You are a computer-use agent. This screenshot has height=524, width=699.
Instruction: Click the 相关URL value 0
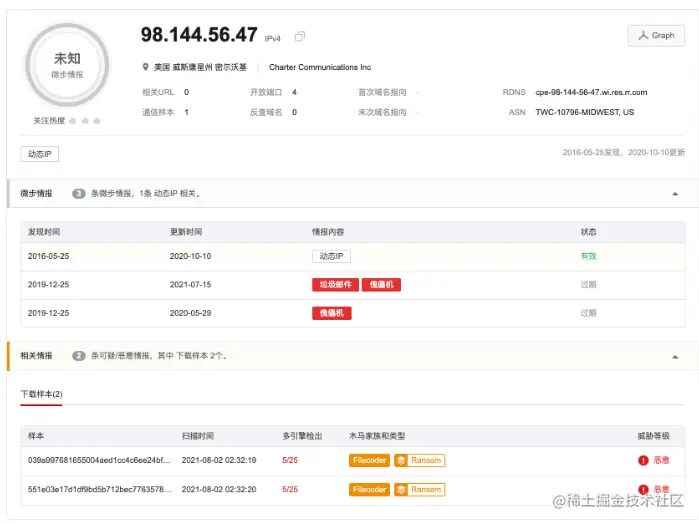coord(186,92)
